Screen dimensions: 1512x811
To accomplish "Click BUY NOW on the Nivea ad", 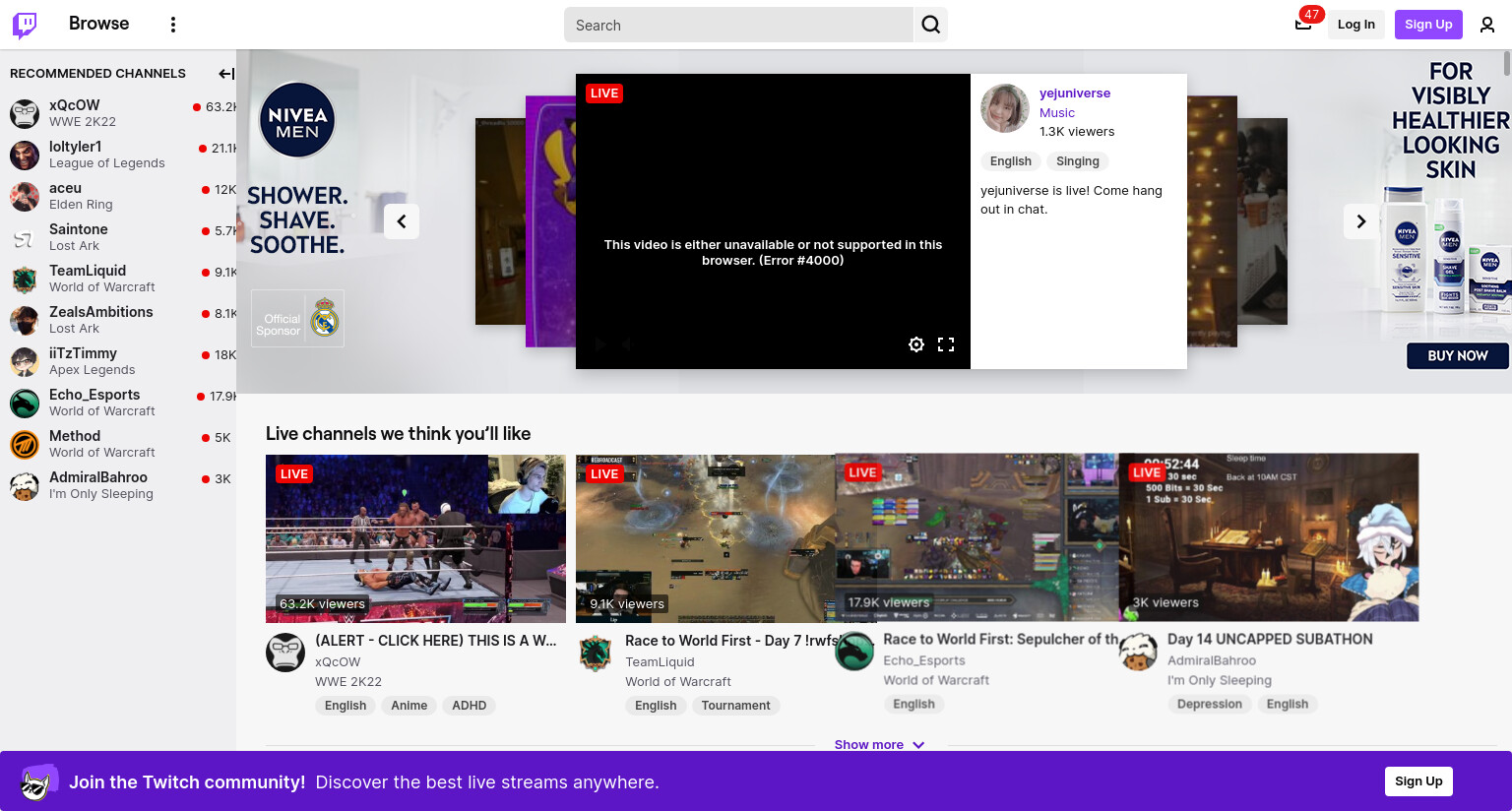I will click(x=1458, y=355).
